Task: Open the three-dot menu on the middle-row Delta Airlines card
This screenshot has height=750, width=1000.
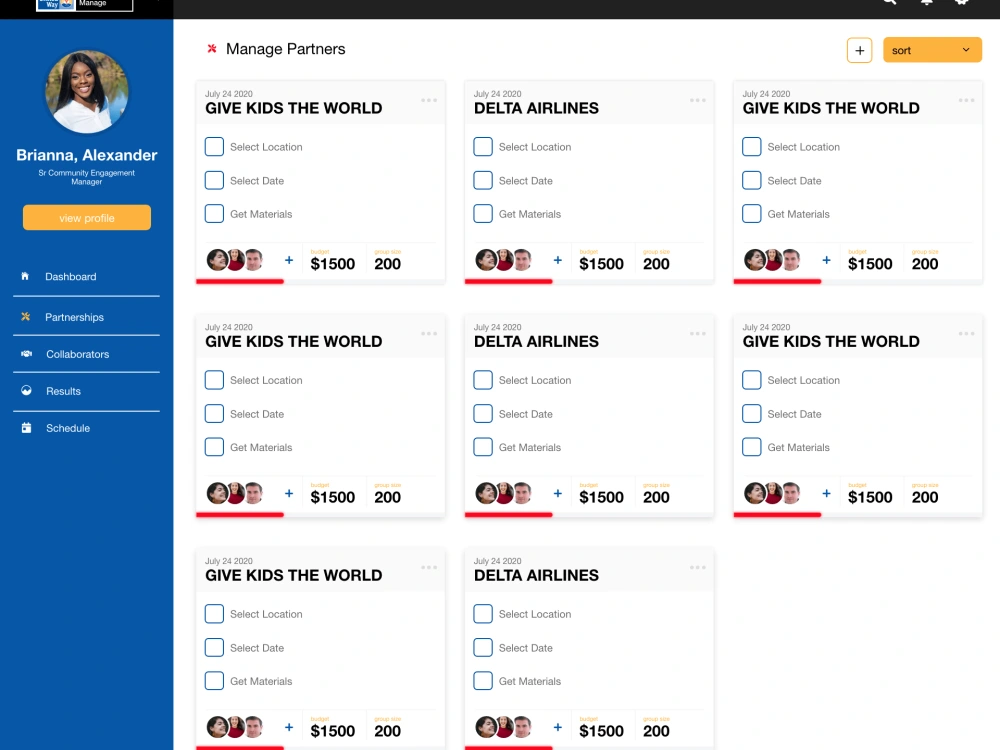Action: [x=698, y=334]
